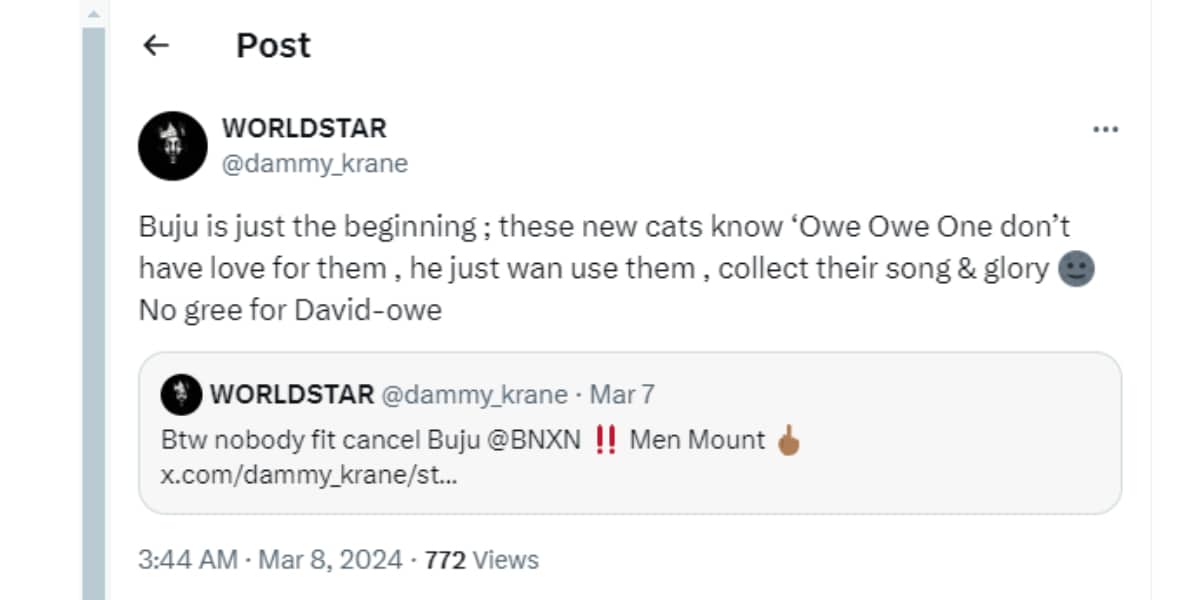Click the 'Post' page heading
This screenshot has height=600, width=1200.
pyautogui.click(x=273, y=45)
